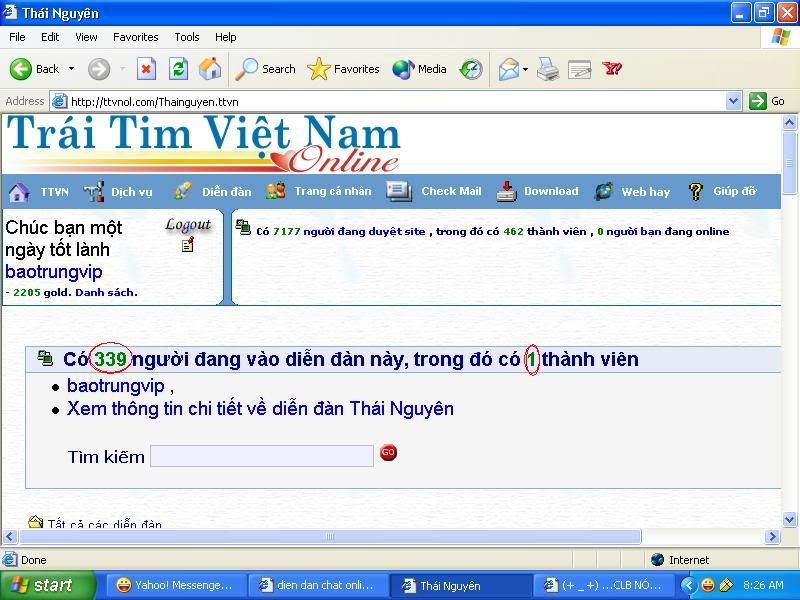800x600 pixels.
Task: Click the Check Mail screen icon
Action: [398, 191]
